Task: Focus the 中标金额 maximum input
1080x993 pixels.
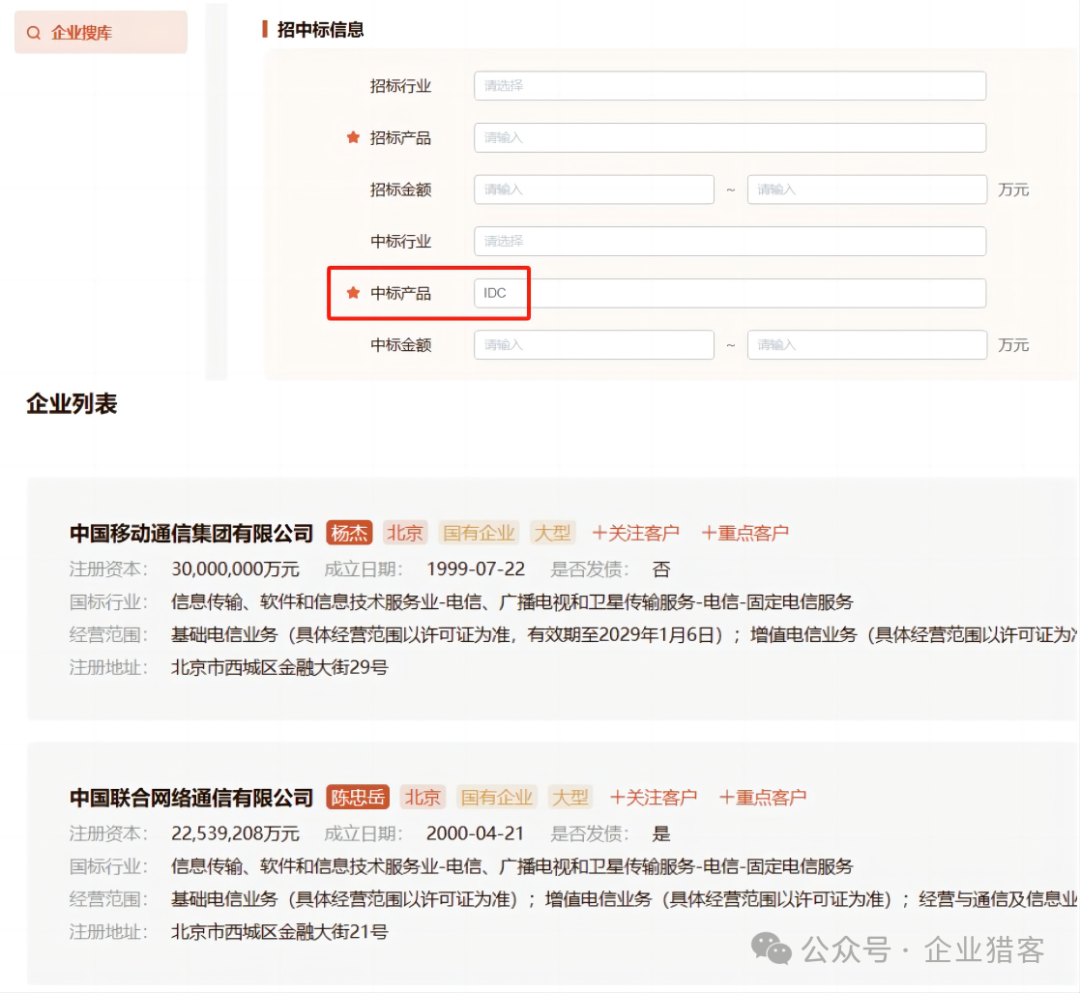Action: (866, 345)
